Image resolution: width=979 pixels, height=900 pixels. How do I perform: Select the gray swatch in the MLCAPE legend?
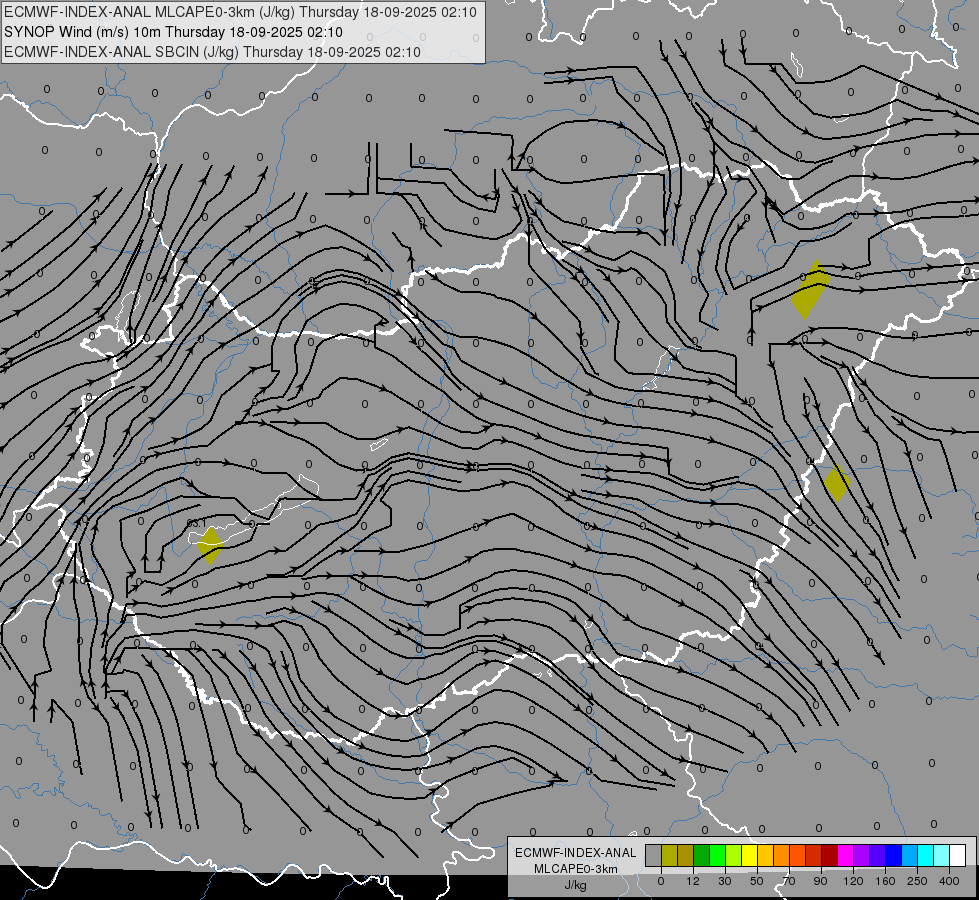pyautogui.click(x=654, y=855)
